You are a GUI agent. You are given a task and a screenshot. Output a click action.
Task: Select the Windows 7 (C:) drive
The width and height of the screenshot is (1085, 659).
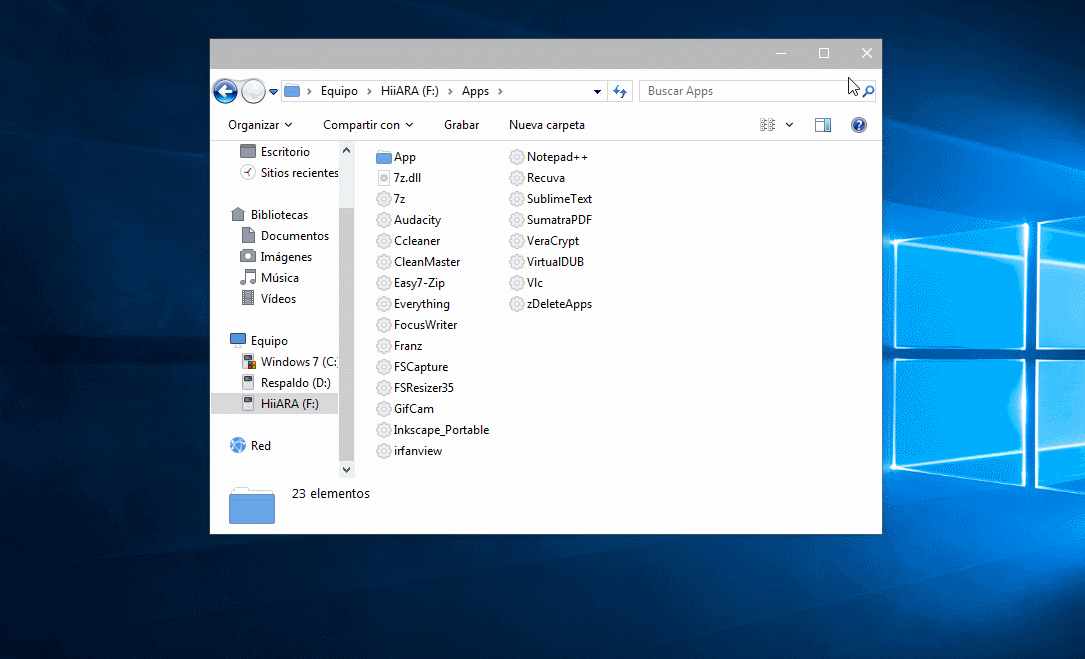289,361
